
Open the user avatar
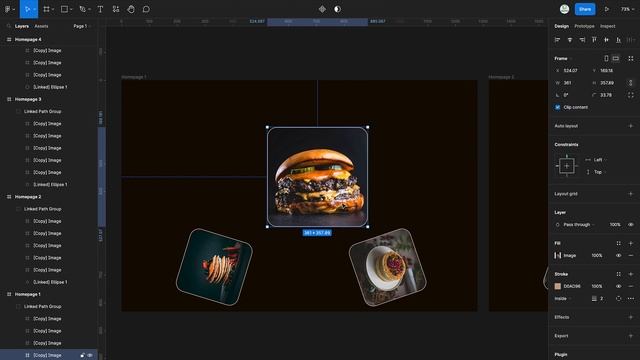pyautogui.click(x=564, y=9)
